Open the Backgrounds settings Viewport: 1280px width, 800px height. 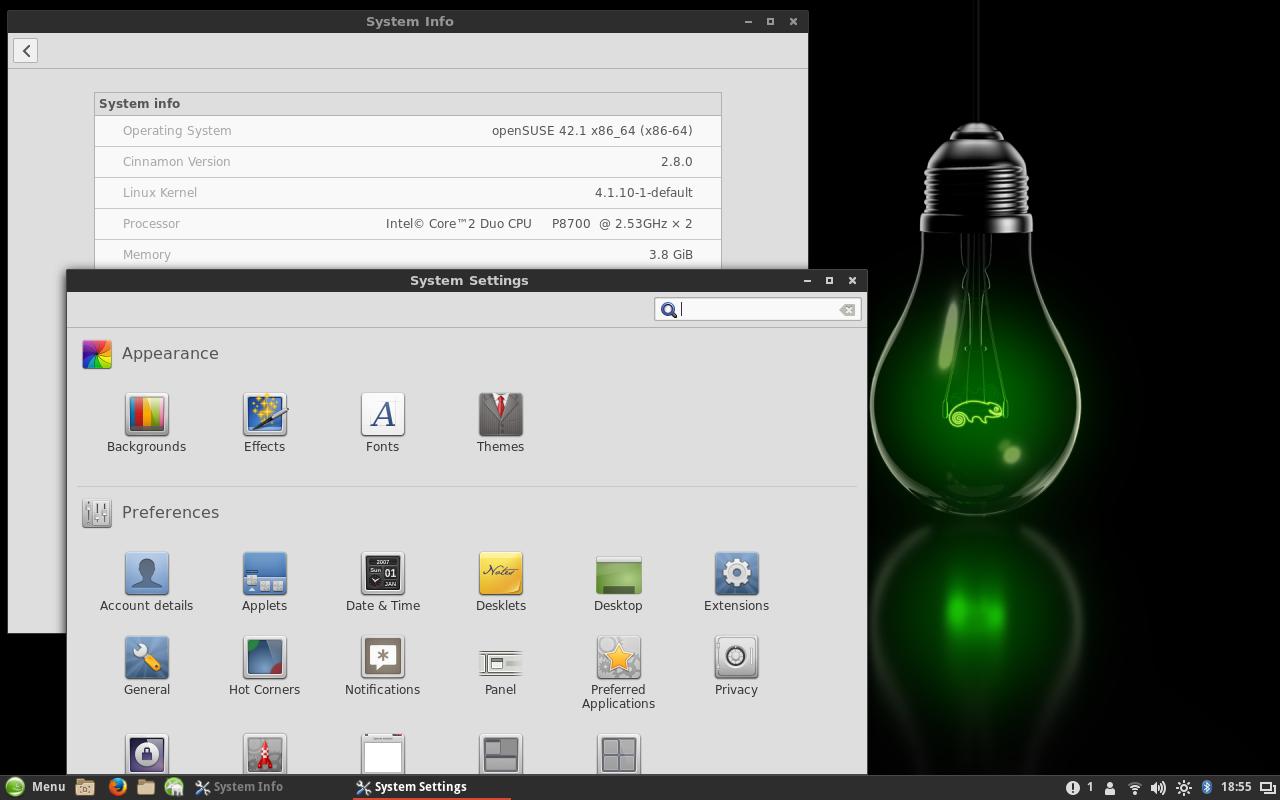click(x=146, y=414)
